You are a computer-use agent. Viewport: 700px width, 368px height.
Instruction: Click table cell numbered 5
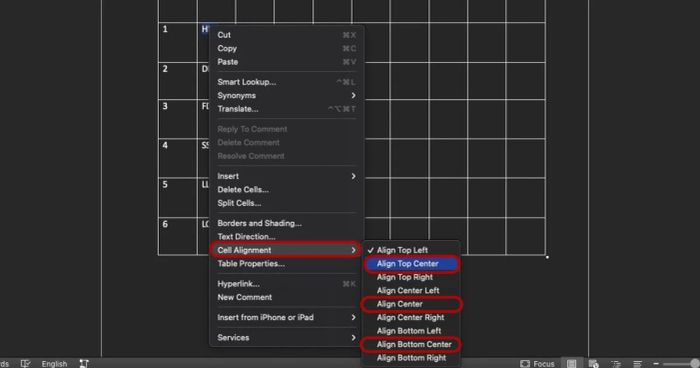[178, 197]
